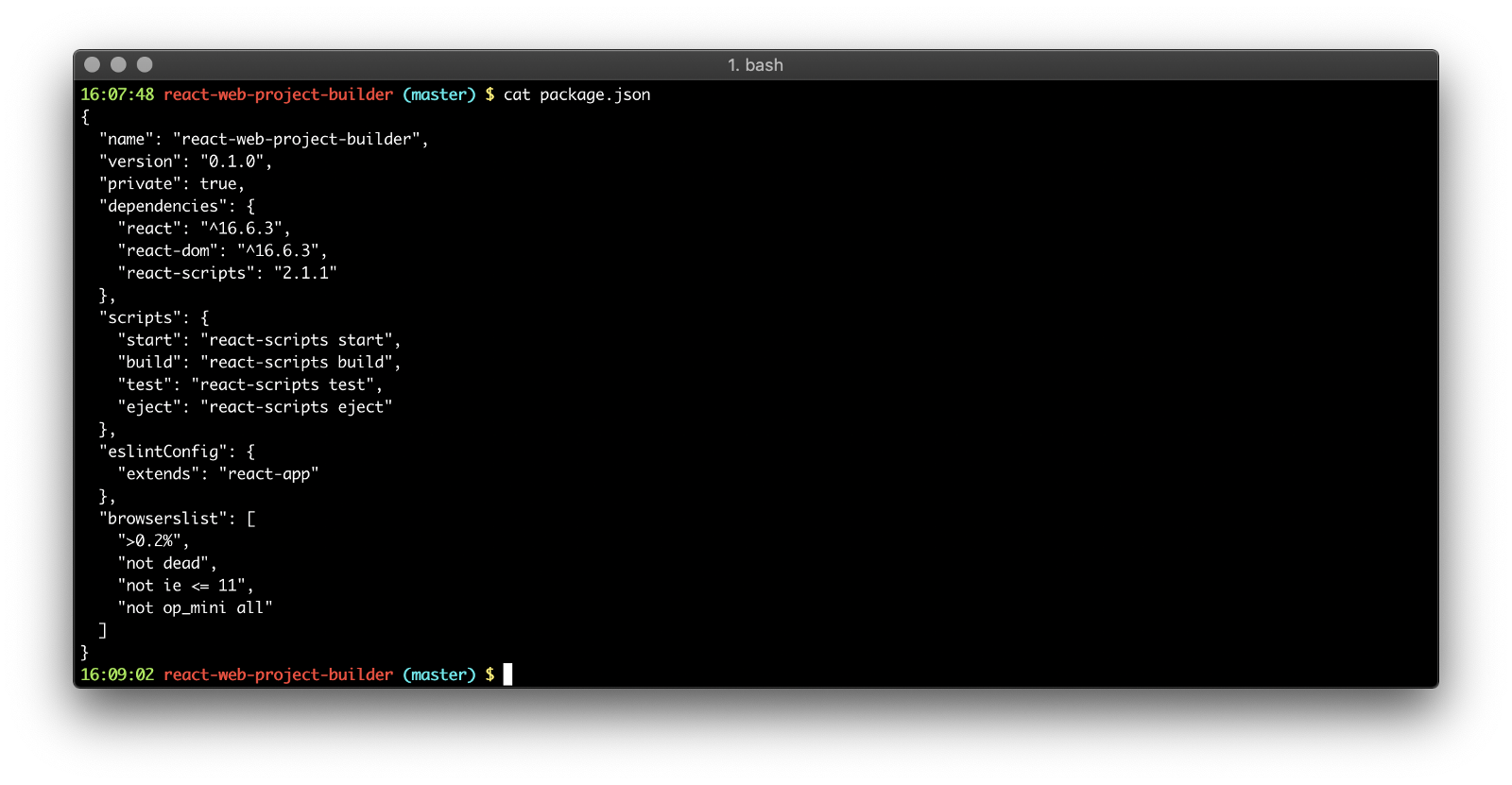
Task: Click (master) branch label beside 16:07:48 prompt
Action: (439, 94)
